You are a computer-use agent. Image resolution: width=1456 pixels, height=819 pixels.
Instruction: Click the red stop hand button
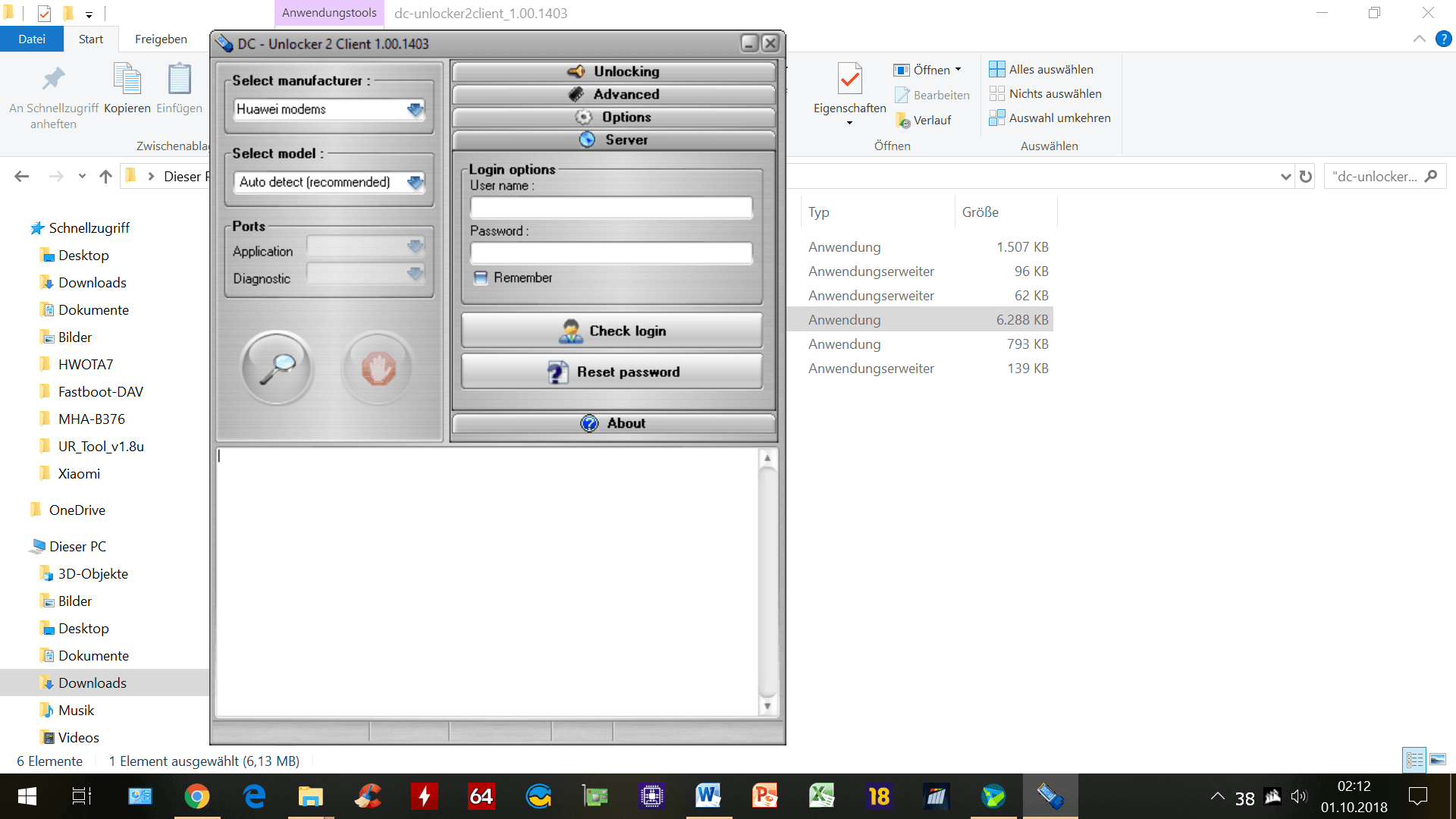(x=378, y=368)
